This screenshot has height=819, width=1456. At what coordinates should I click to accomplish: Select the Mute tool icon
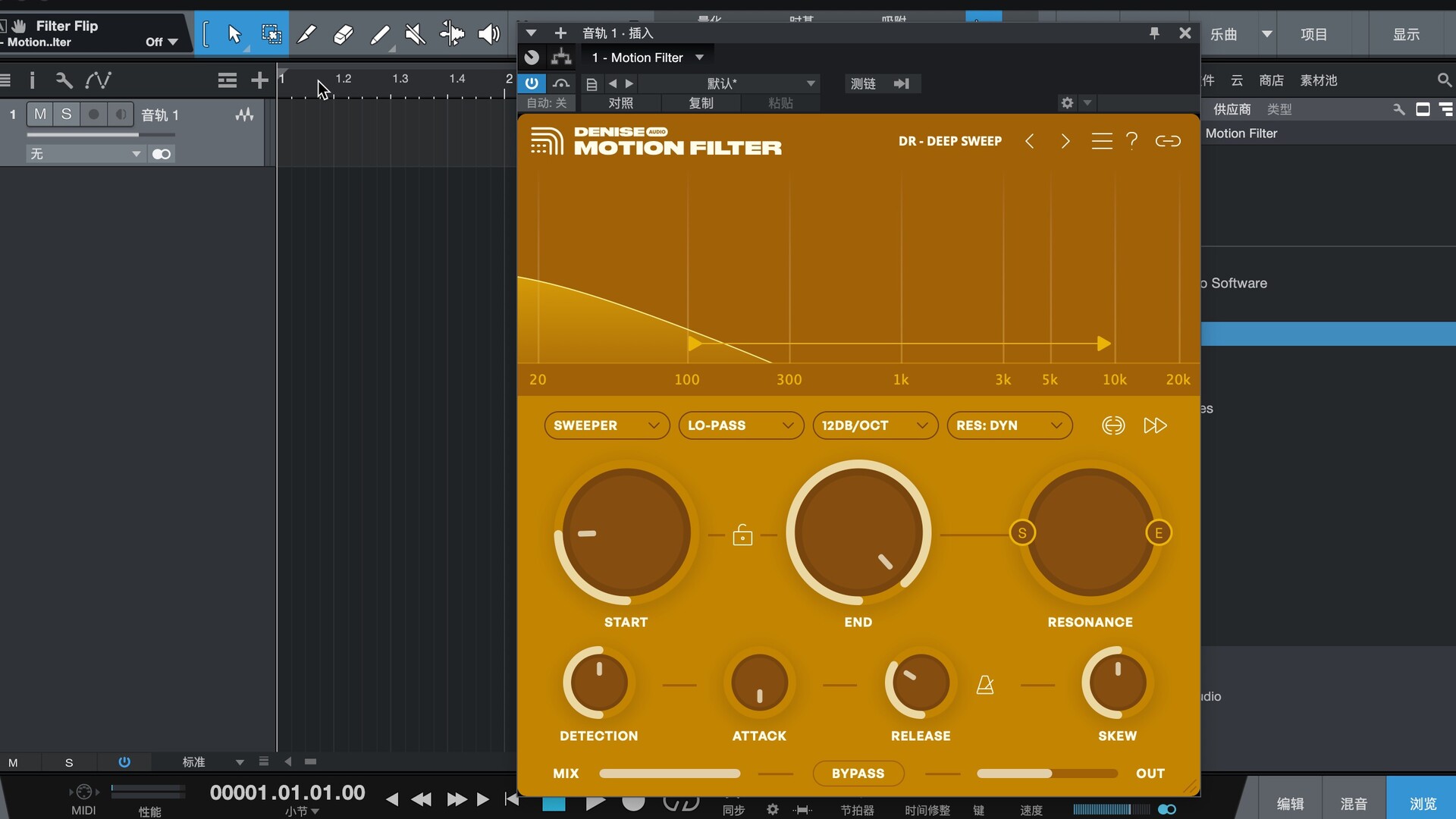pyautogui.click(x=415, y=34)
